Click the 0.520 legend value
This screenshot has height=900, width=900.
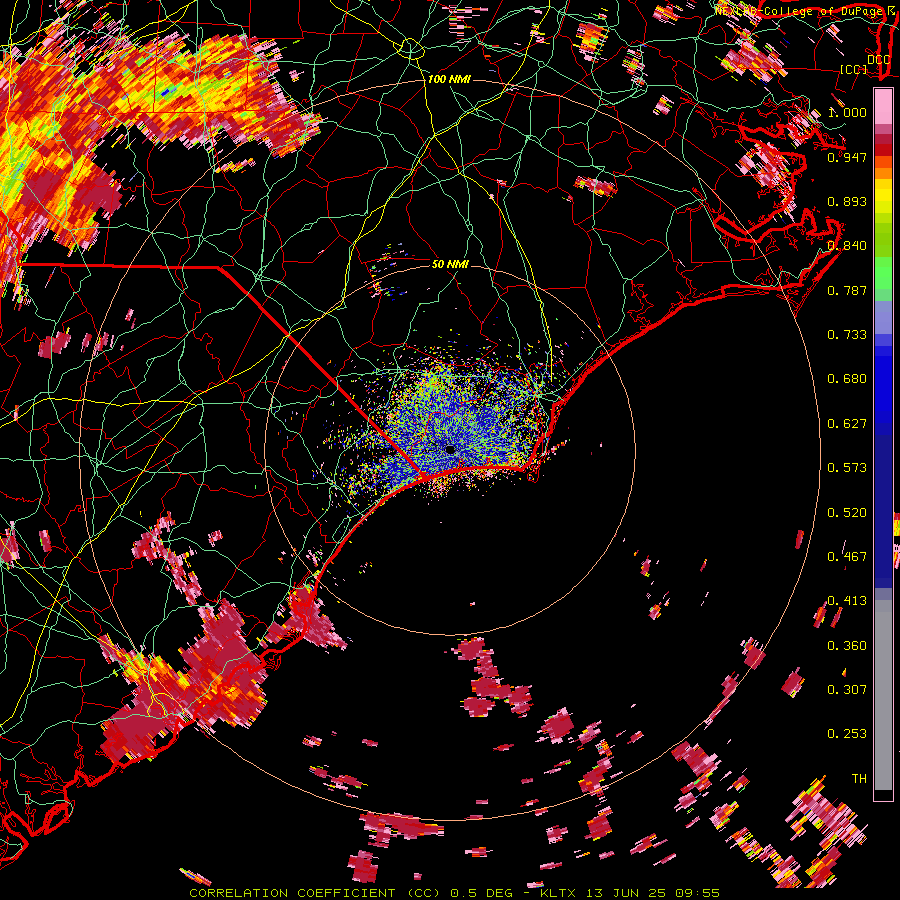click(847, 513)
